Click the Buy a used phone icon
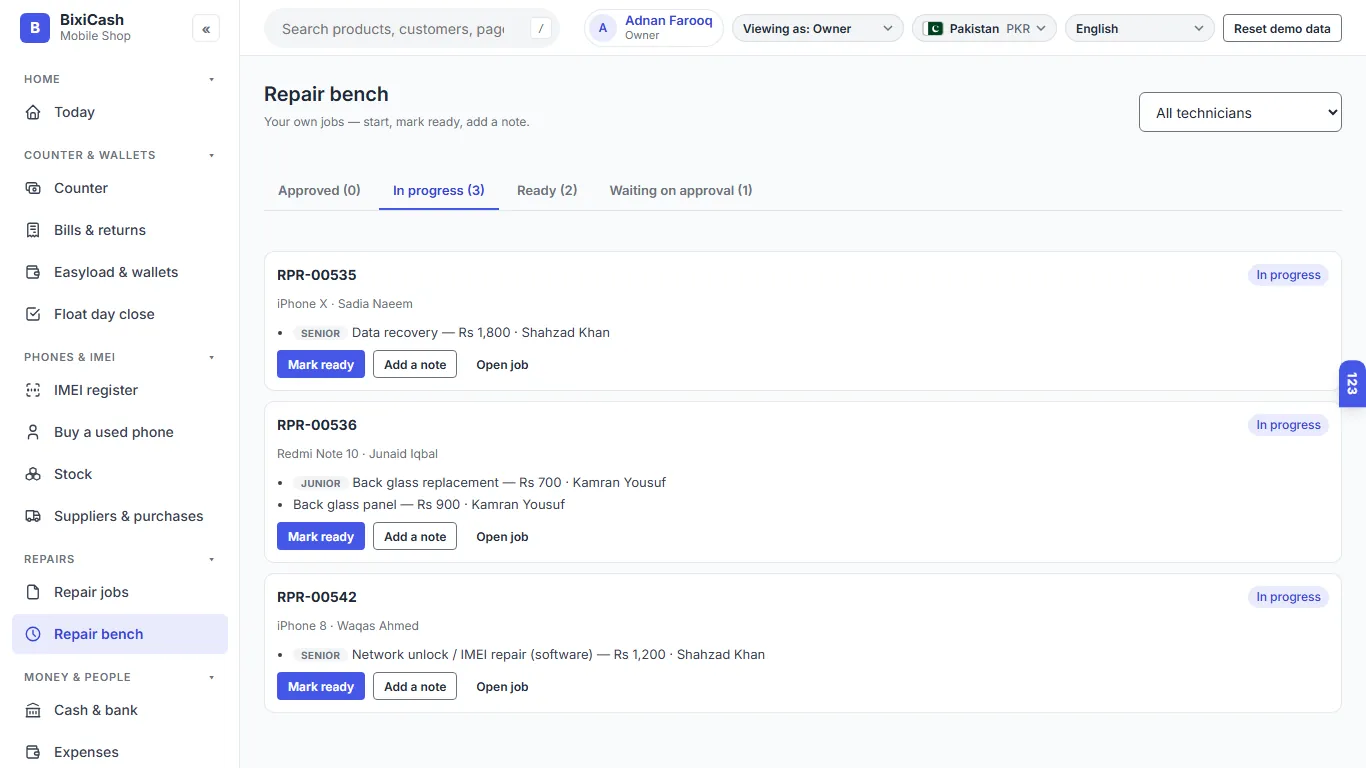Image resolution: width=1366 pixels, height=768 pixels. [x=33, y=432]
